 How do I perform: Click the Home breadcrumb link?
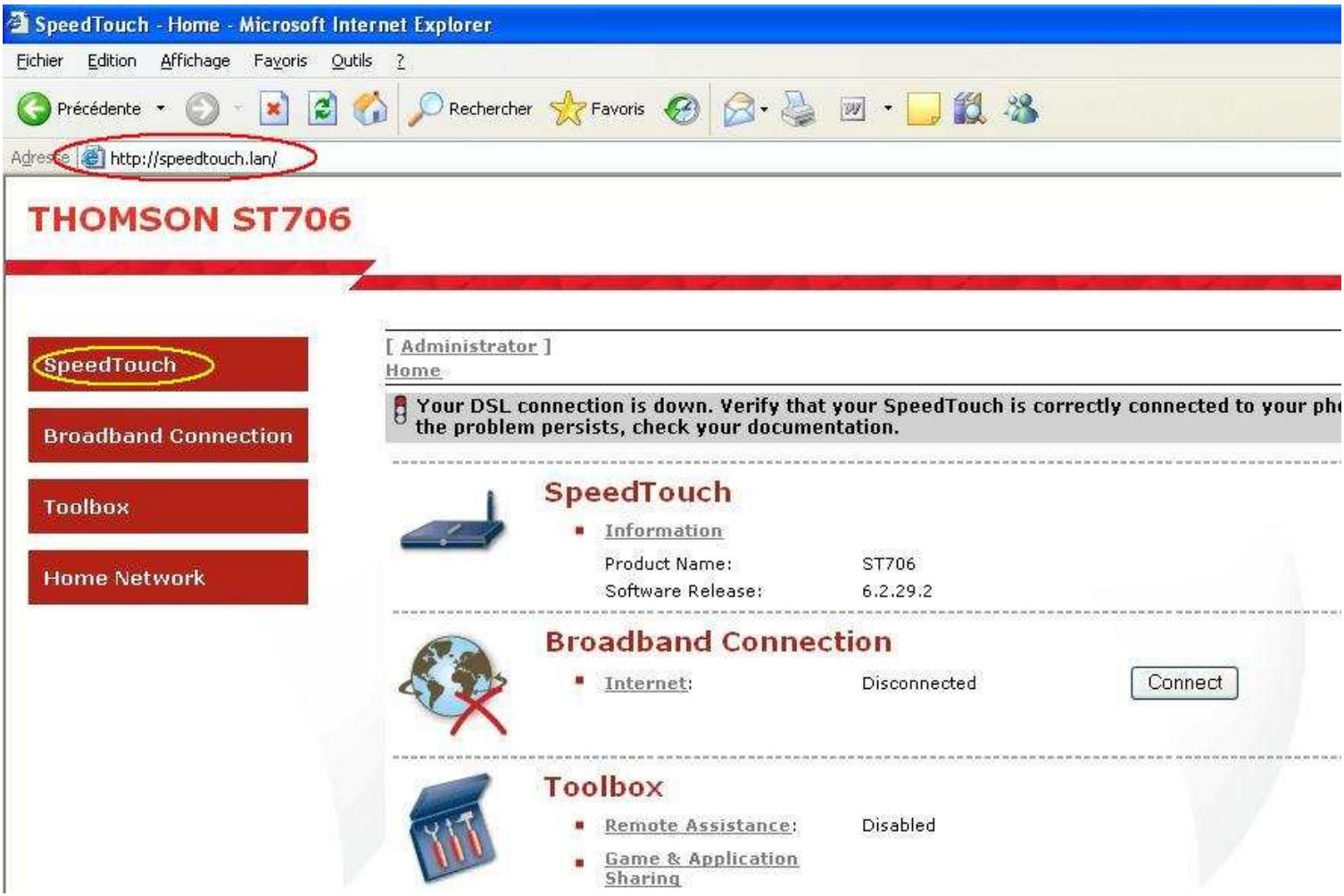413,370
